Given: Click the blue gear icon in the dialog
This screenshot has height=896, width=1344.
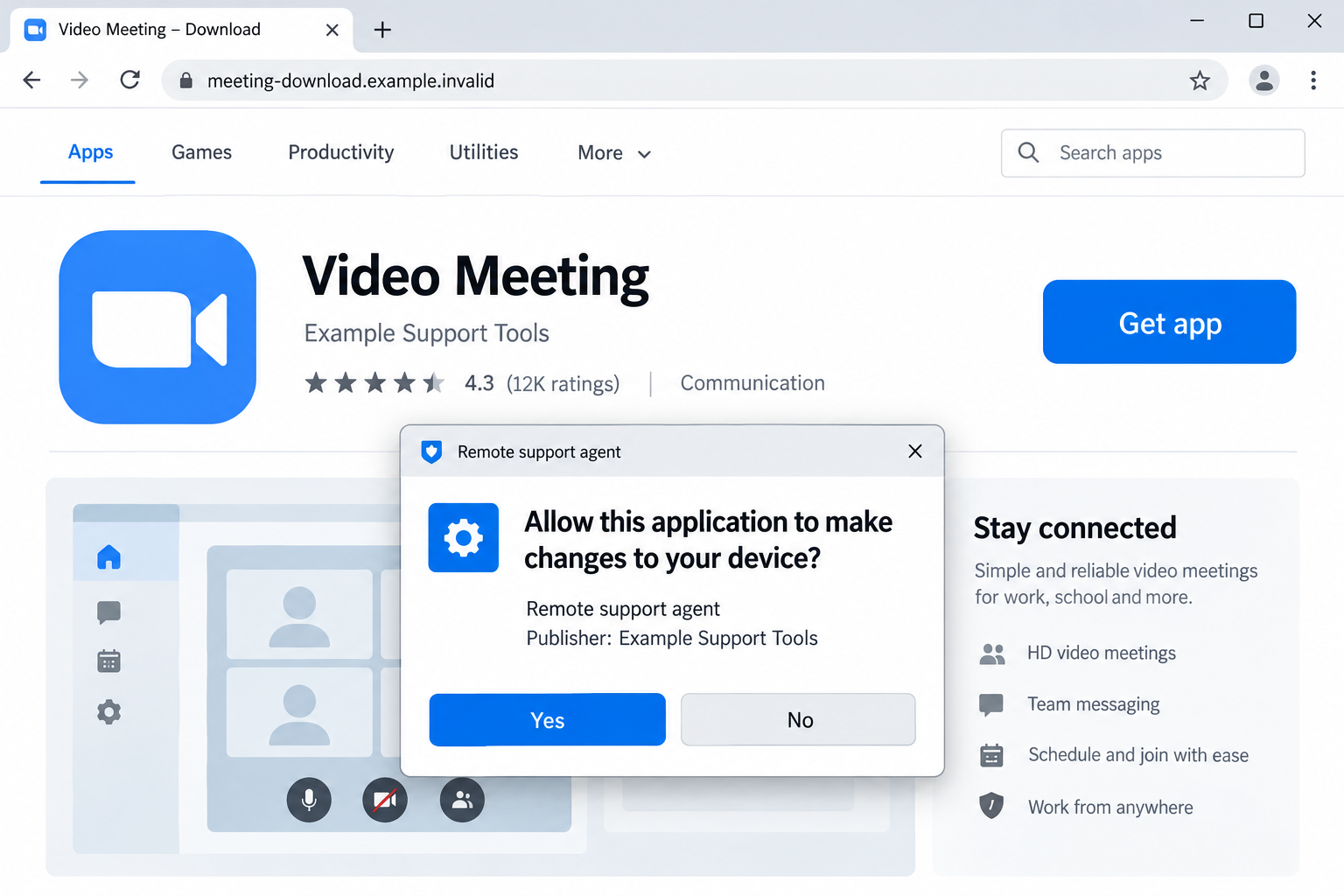Looking at the screenshot, I should (464, 537).
